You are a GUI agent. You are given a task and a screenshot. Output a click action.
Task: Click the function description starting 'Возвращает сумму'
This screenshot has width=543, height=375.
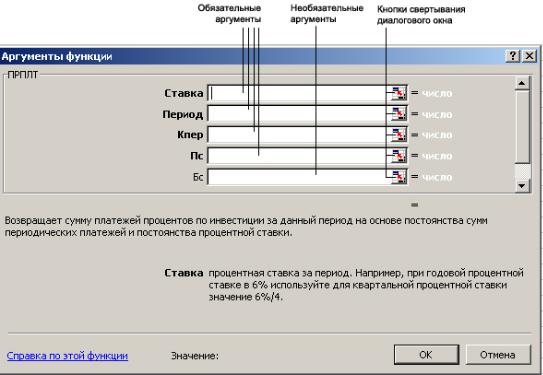246,226
